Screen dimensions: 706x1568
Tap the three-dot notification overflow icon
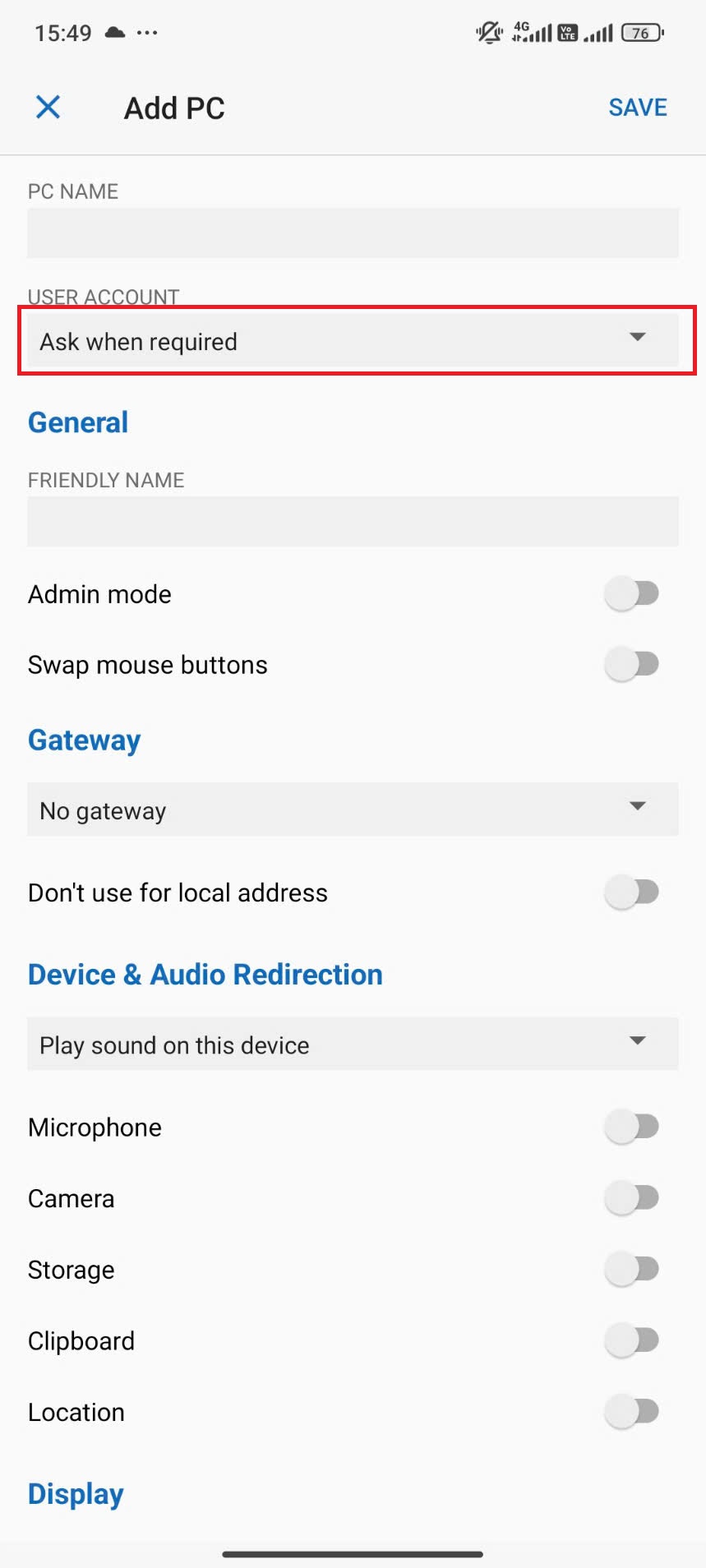(147, 33)
